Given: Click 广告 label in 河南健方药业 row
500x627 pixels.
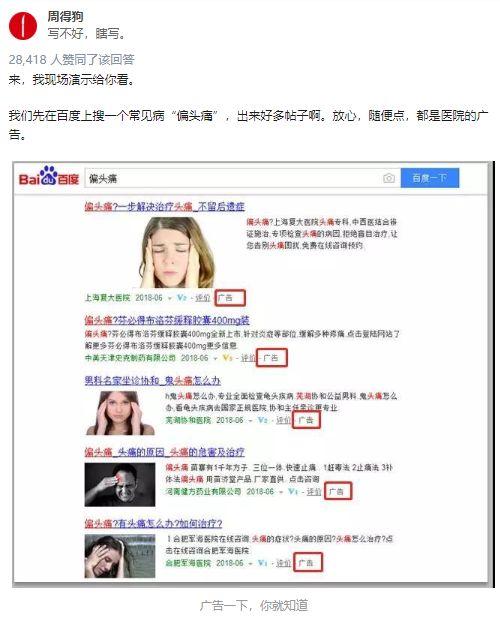Looking at the screenshot, I should [x=338, y=491].
